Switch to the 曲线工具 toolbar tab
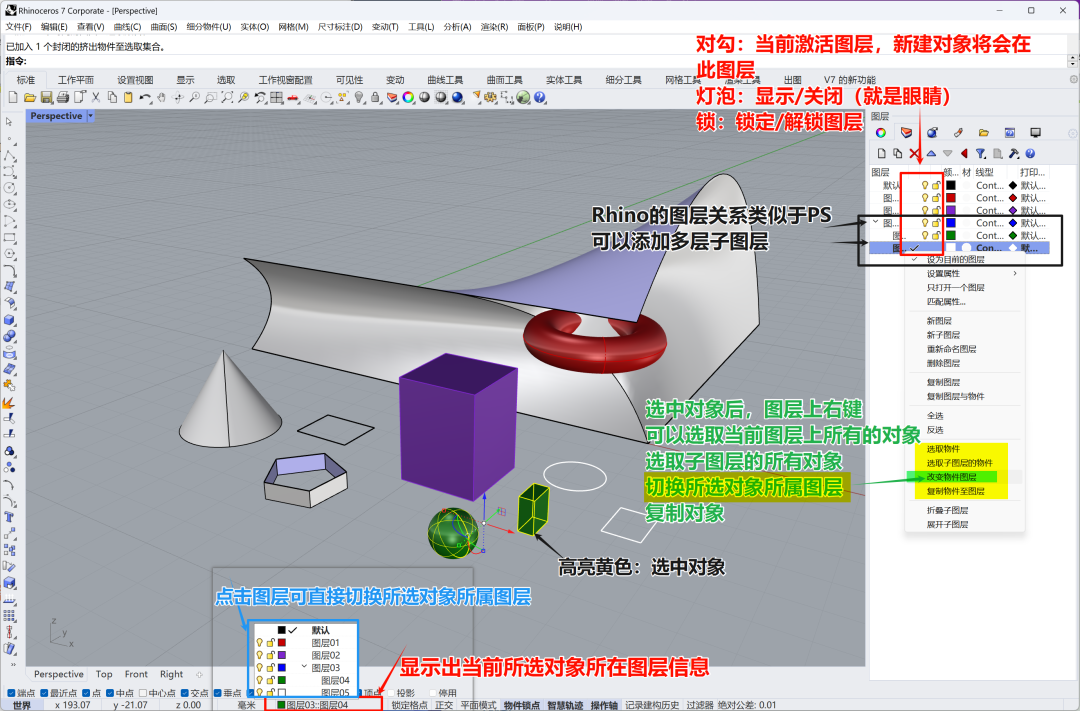 [x=445, y=80]
